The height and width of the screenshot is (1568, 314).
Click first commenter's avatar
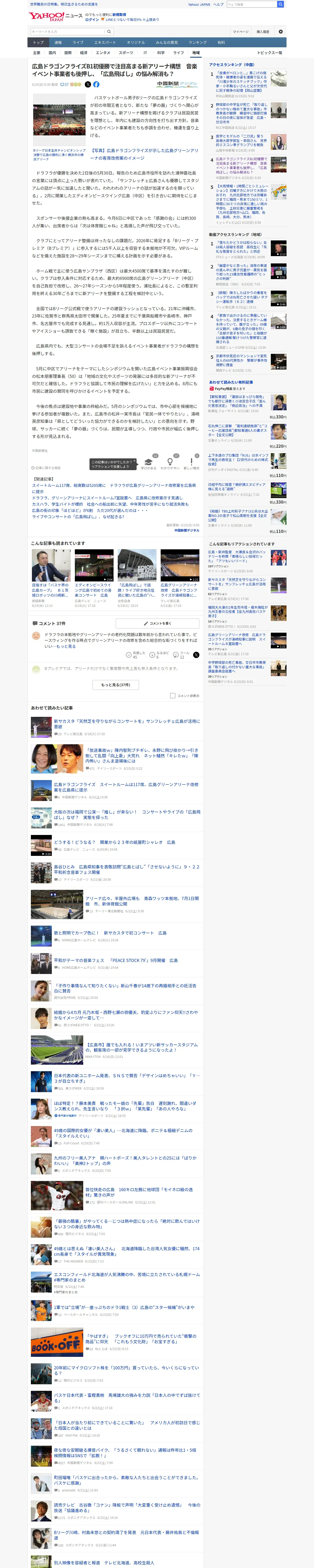click(36, 636)
